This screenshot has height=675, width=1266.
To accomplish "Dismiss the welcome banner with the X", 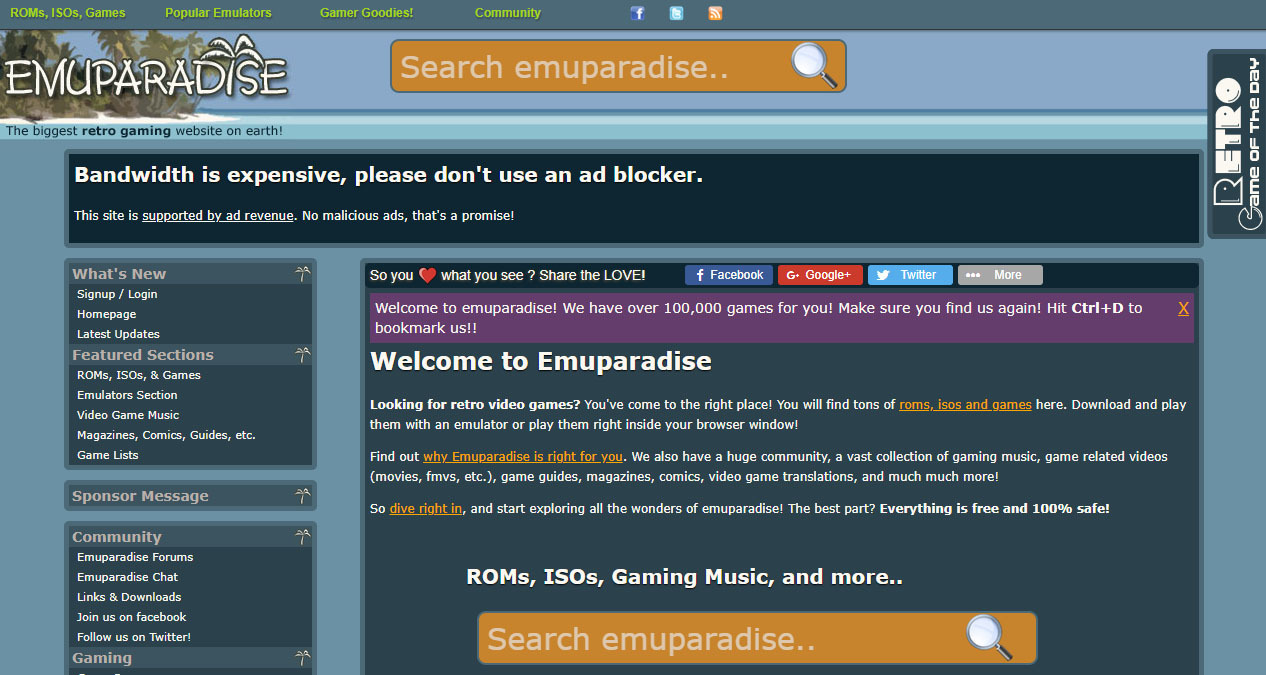I will (1183, 307).
